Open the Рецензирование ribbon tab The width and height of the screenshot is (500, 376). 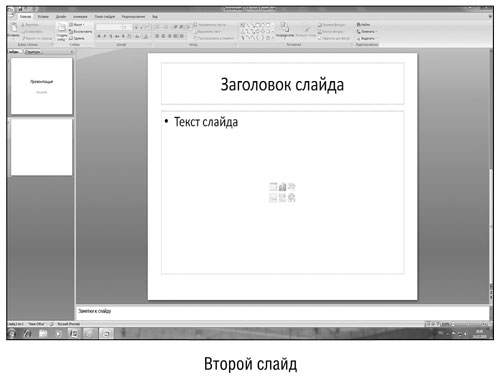(133, 17)
